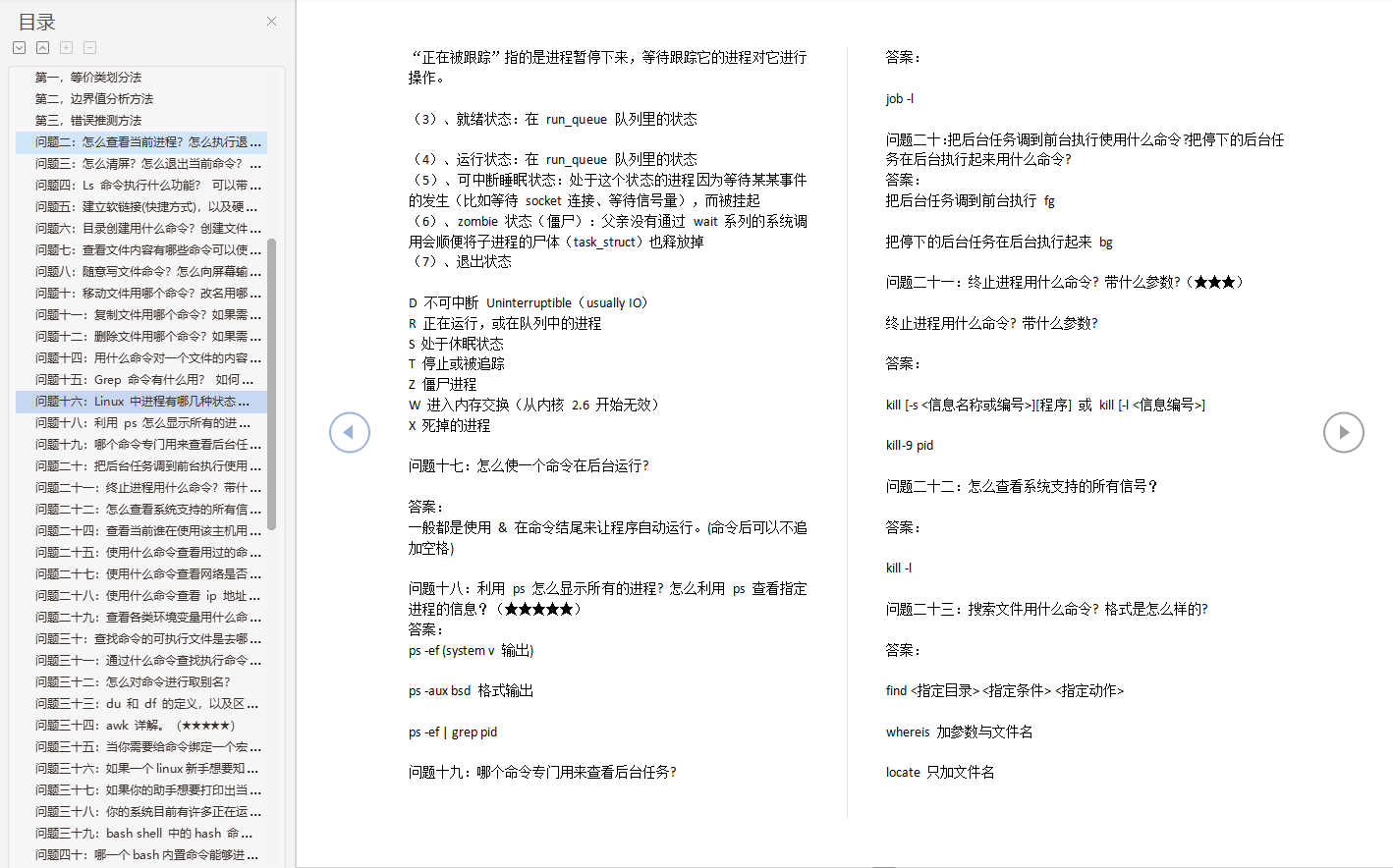Open outline entry 问题二十：把后台任务调到前台执行
Image resolution: width=1393 pixels, height=868 pixels.
click(x=141, y=466)
